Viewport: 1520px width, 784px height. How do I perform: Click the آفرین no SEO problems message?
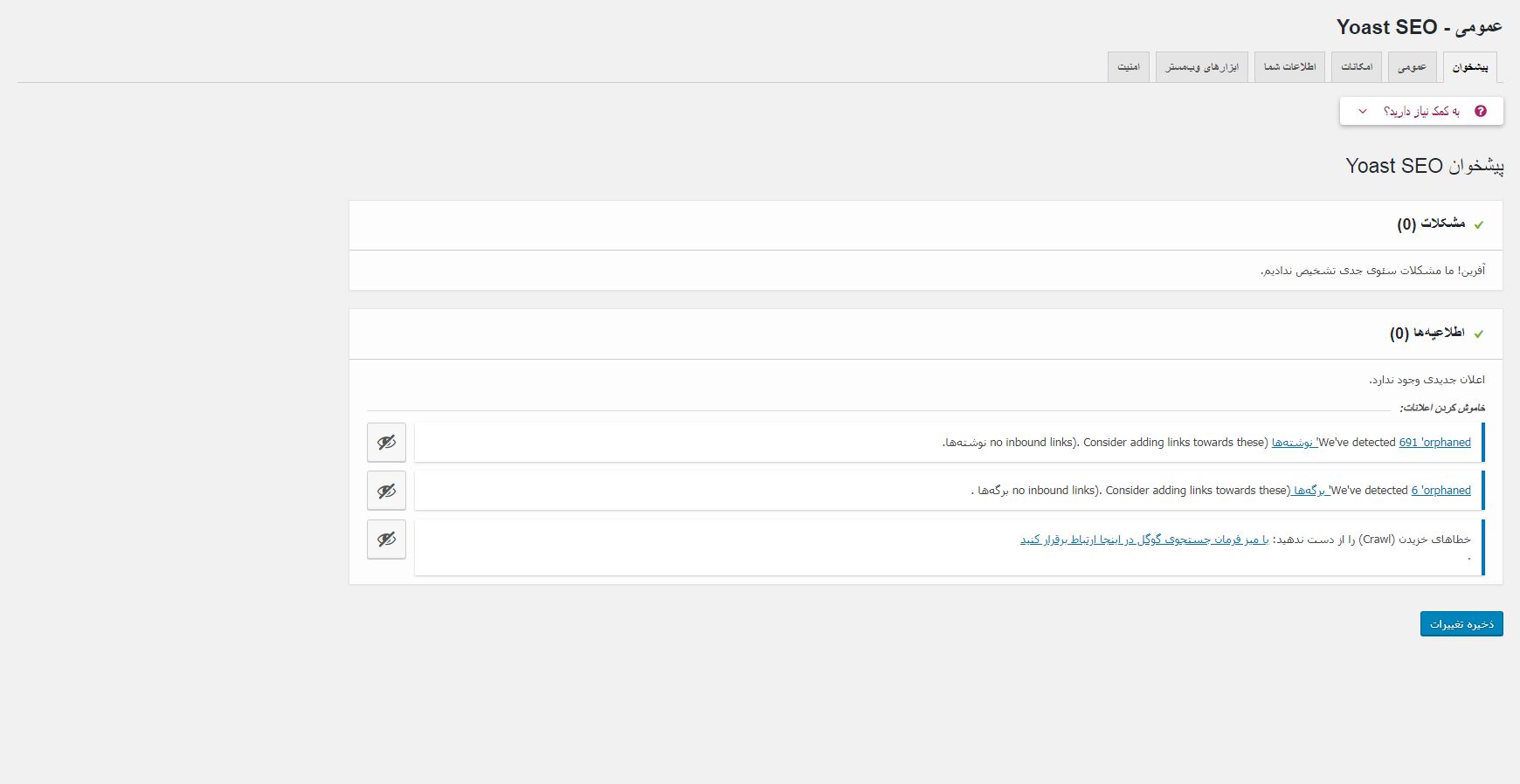1372,271
